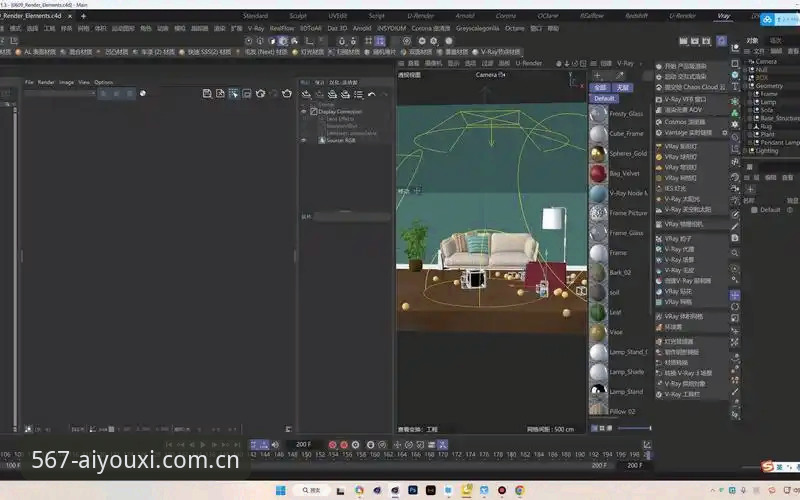The width and height of the screenshot is (800, 500).
Task: Add a new project tab with plus
Action: coord(83,16)
